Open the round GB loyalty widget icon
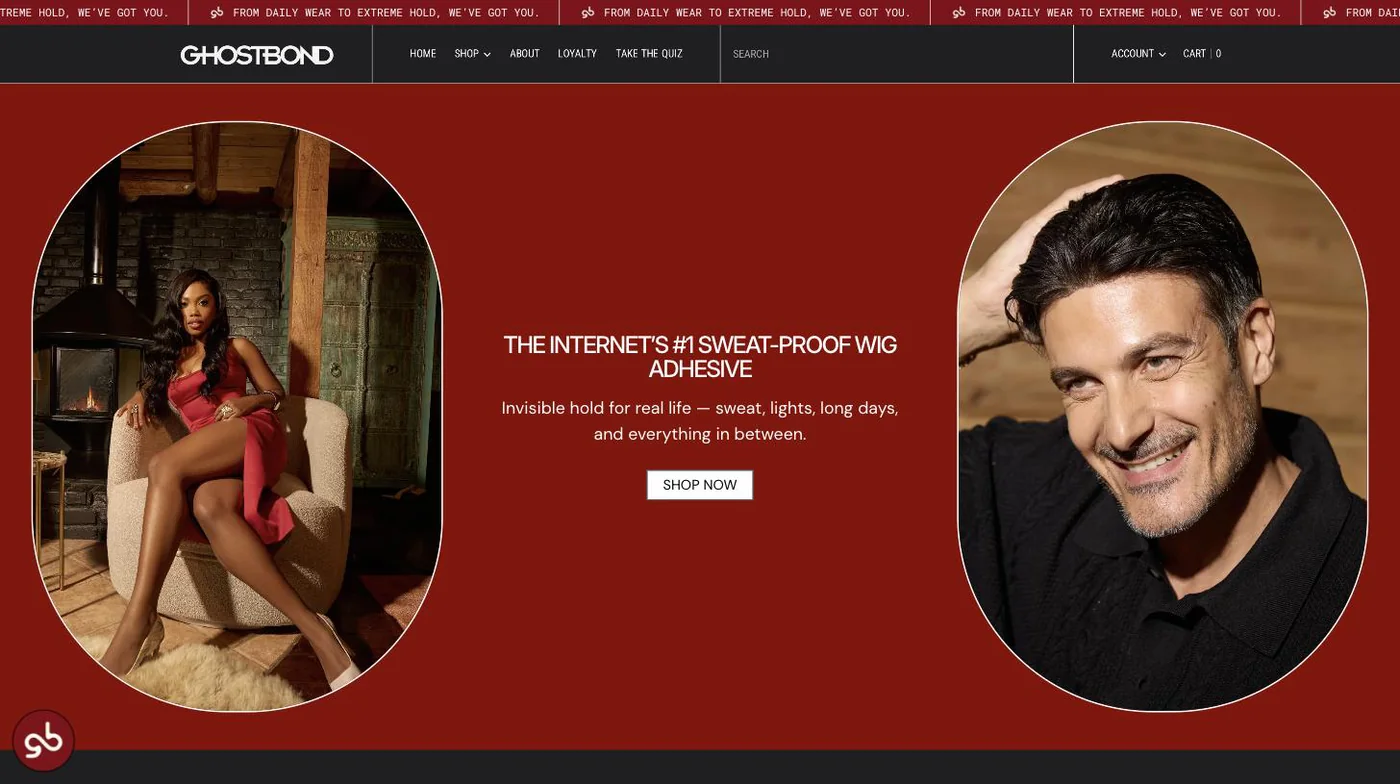This screenshot has height=784, width=1400. point(43,741)
